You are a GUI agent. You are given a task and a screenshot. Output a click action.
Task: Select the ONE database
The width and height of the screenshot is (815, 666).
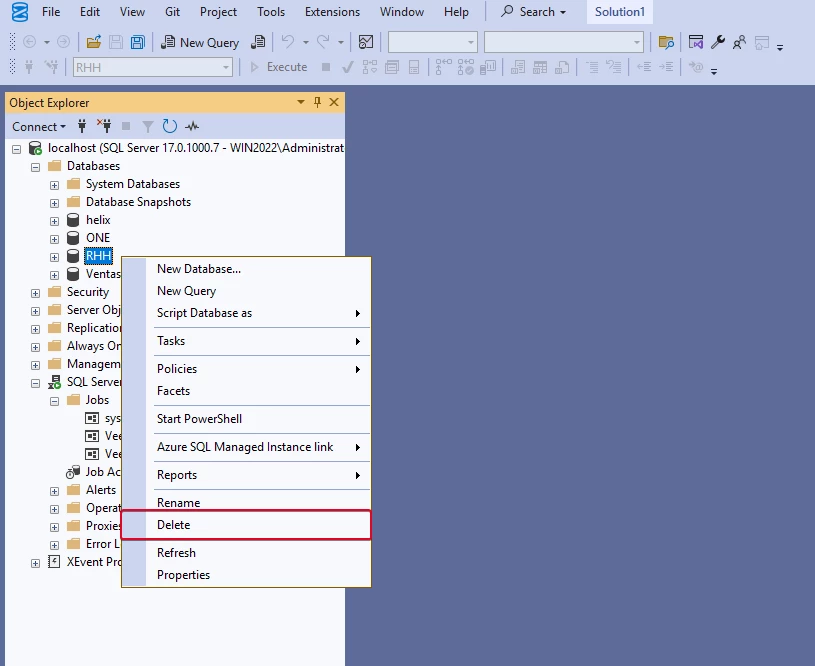[x=98, y=238]
